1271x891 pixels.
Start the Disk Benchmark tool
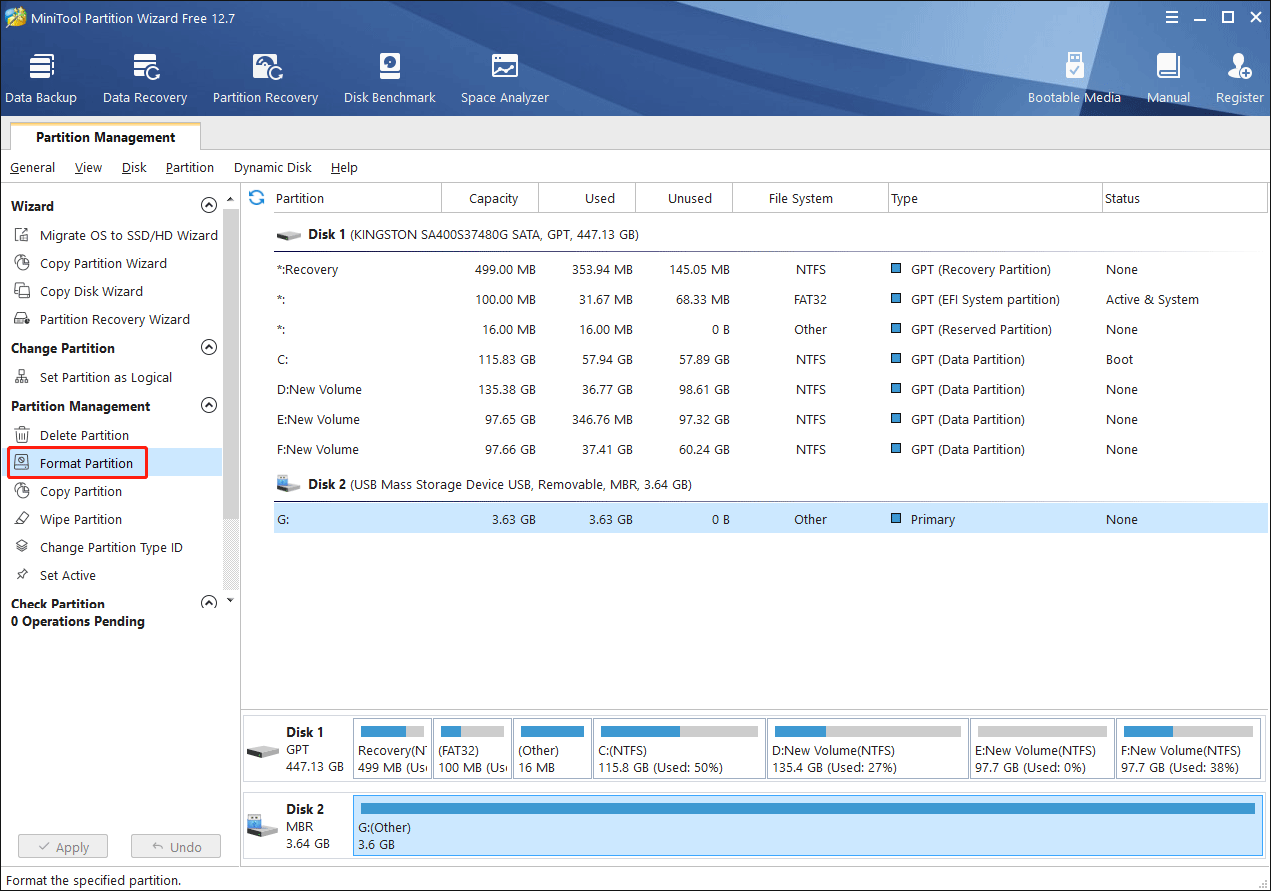pos(390,78)
